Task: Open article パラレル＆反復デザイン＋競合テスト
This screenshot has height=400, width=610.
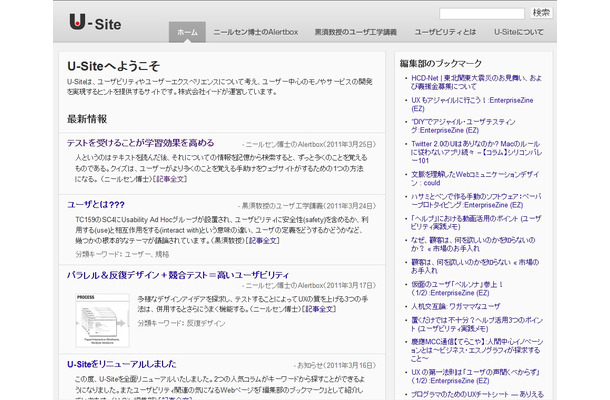Action: (178, 275)
